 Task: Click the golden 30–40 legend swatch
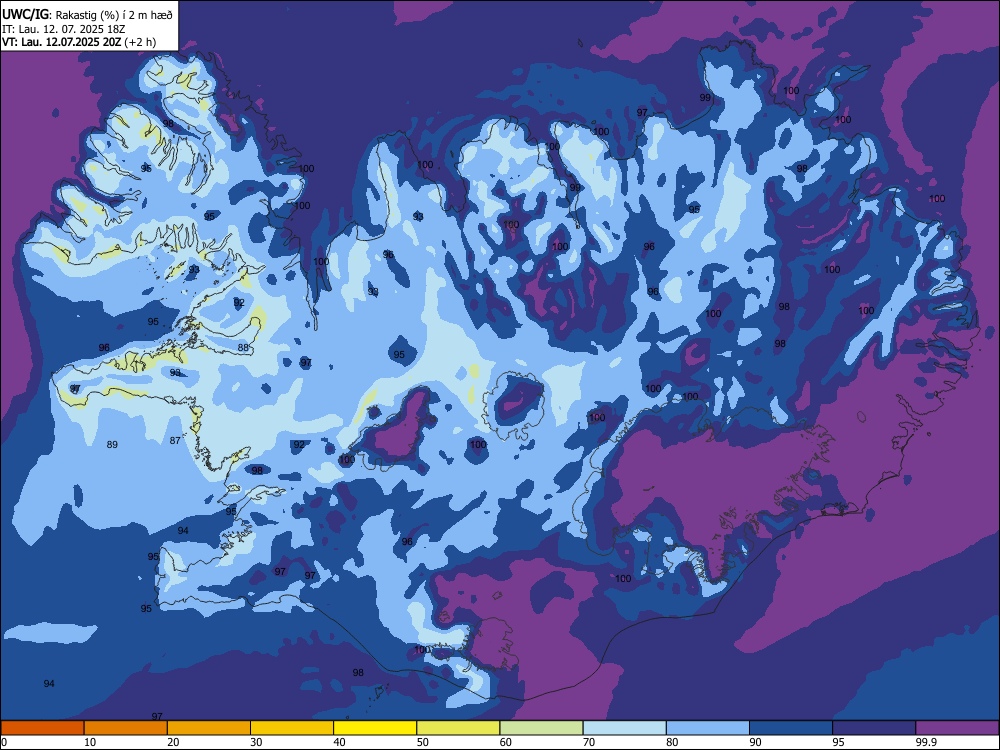coord(292,728)
